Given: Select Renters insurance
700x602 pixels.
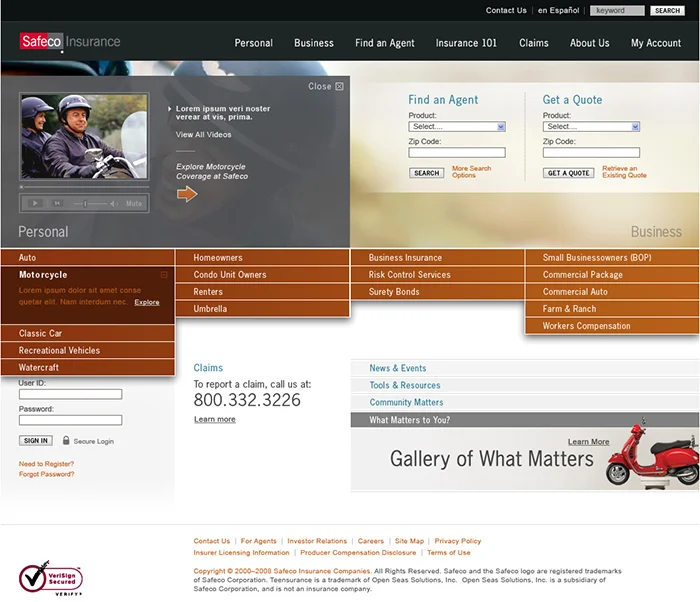Looking at the screenshot, I should point(262,292).
